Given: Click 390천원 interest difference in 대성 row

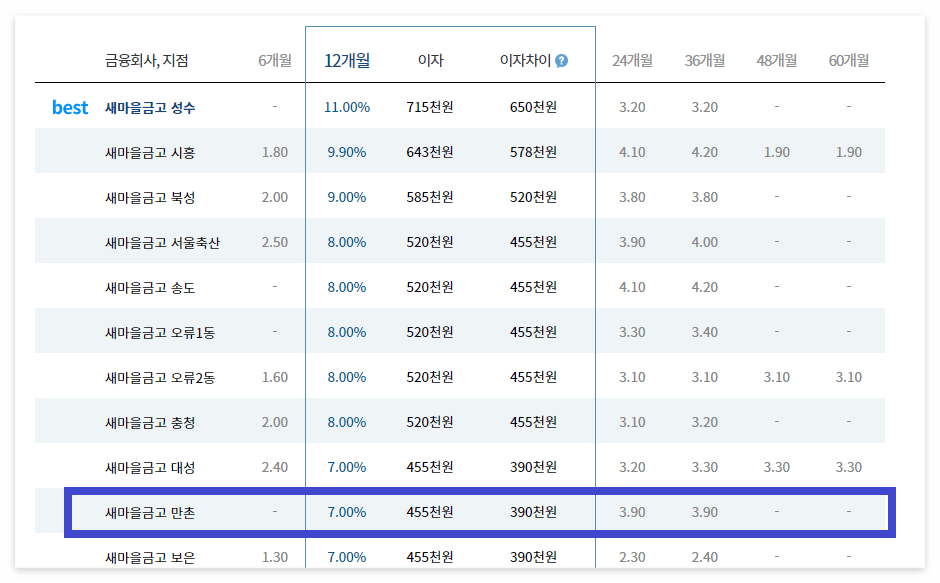Looking at the screenshot, I should pos(534,467).
